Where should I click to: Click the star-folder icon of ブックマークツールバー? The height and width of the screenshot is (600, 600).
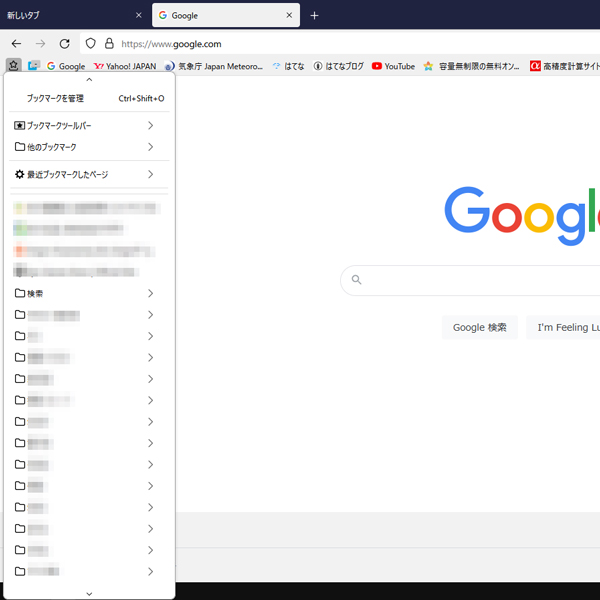pyautogui.click(x=20, y=126)
